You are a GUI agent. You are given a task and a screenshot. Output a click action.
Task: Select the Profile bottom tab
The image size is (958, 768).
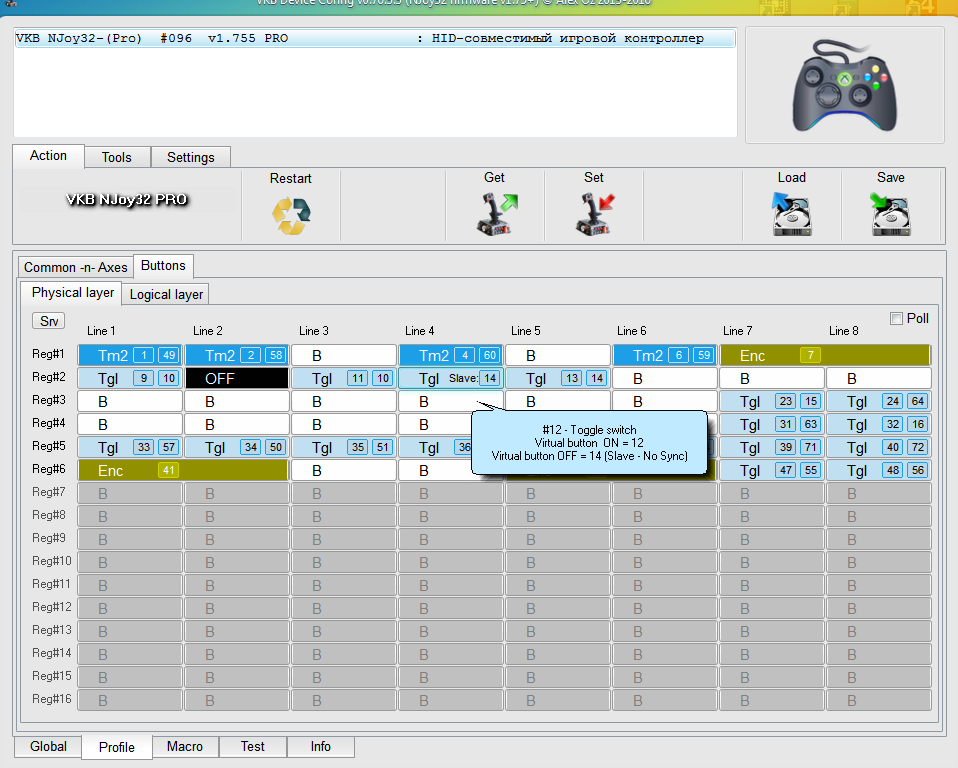117,747
